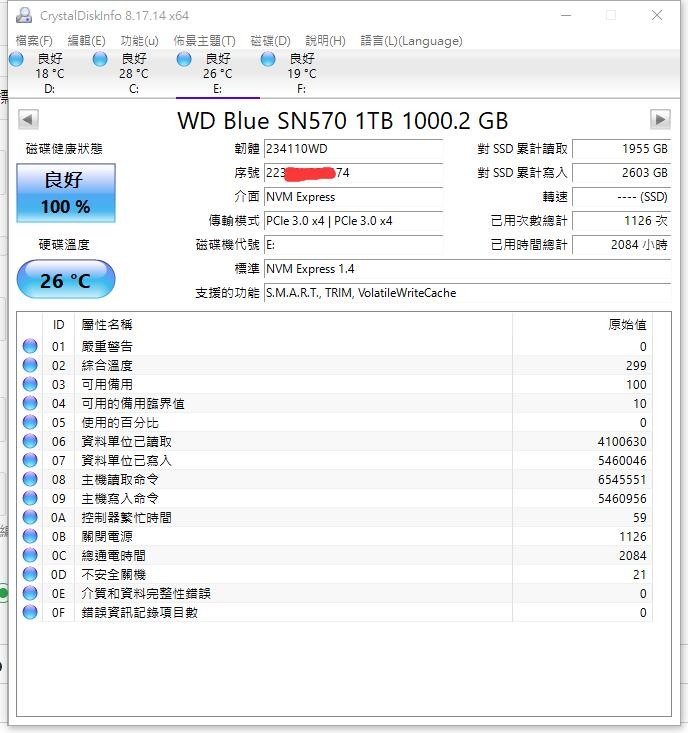This screenshot has height=733, width=688.
Task: Minimize the CrystalDiskInfo window
Action: click(566, 15)
